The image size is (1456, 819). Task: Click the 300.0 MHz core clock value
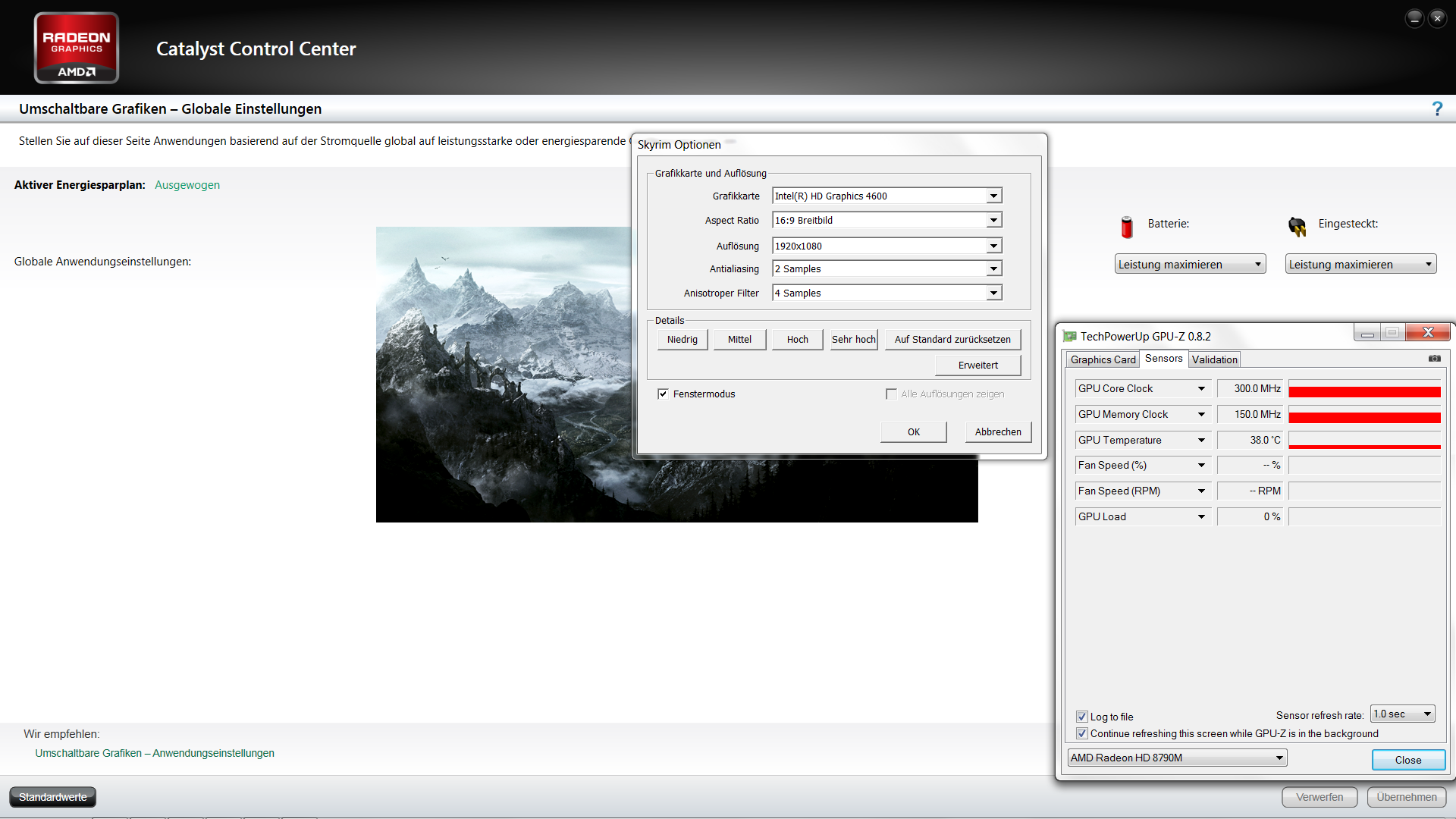point(1250,388)
